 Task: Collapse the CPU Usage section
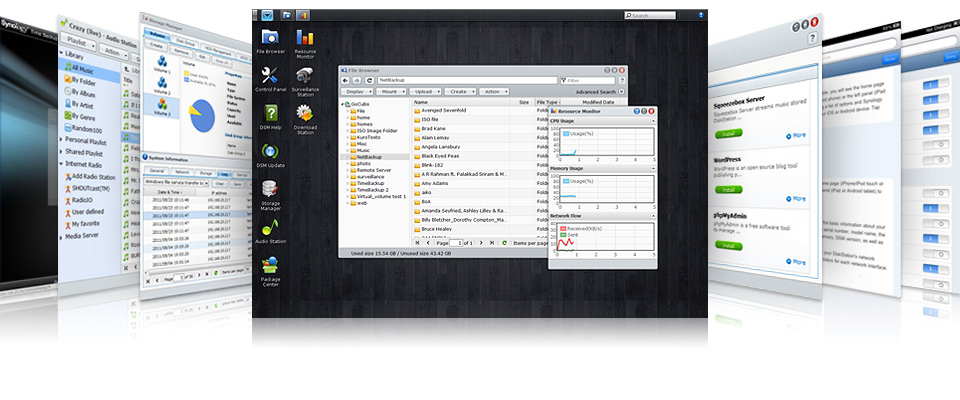tap(653, 121)
